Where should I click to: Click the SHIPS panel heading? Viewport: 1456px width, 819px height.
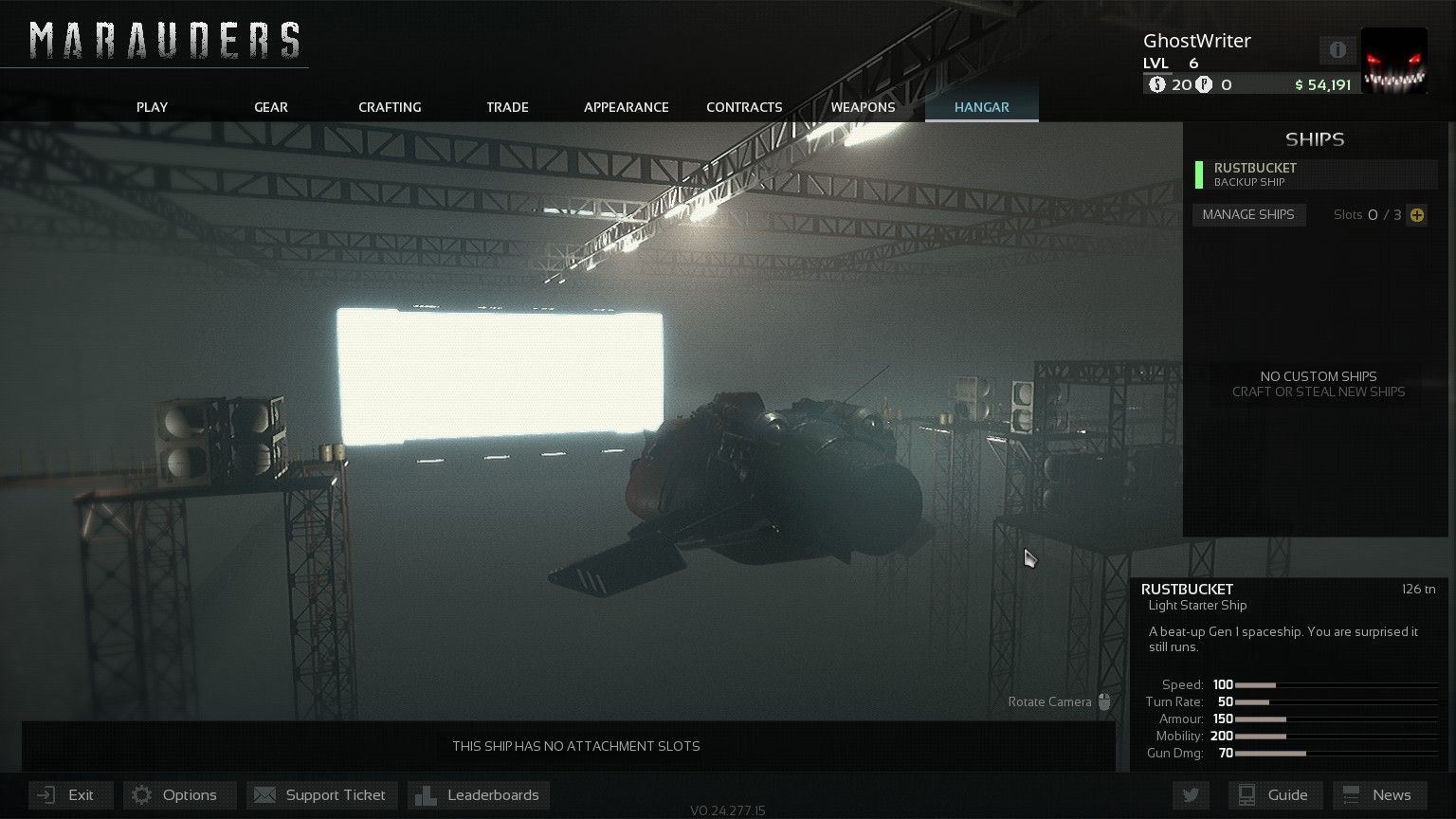pyautogui.click(x=1315, y=139)
